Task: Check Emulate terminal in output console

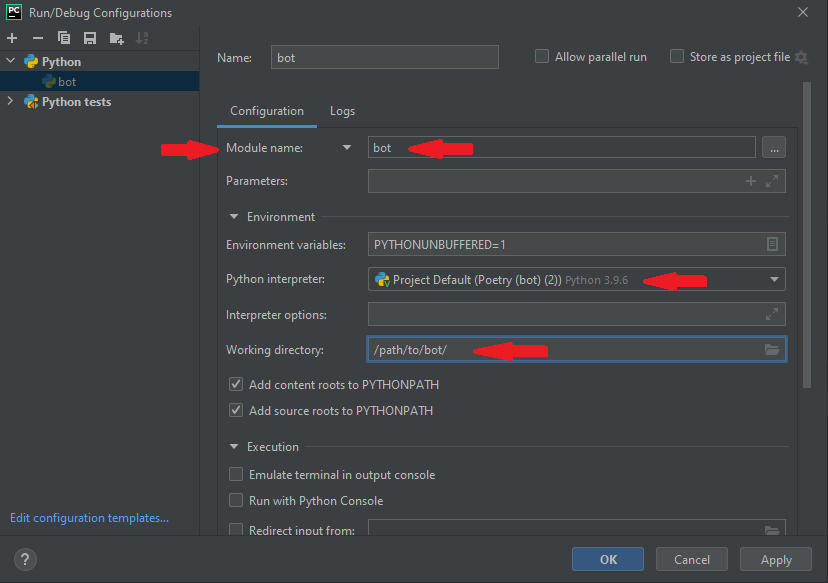Action: point(236,475)
